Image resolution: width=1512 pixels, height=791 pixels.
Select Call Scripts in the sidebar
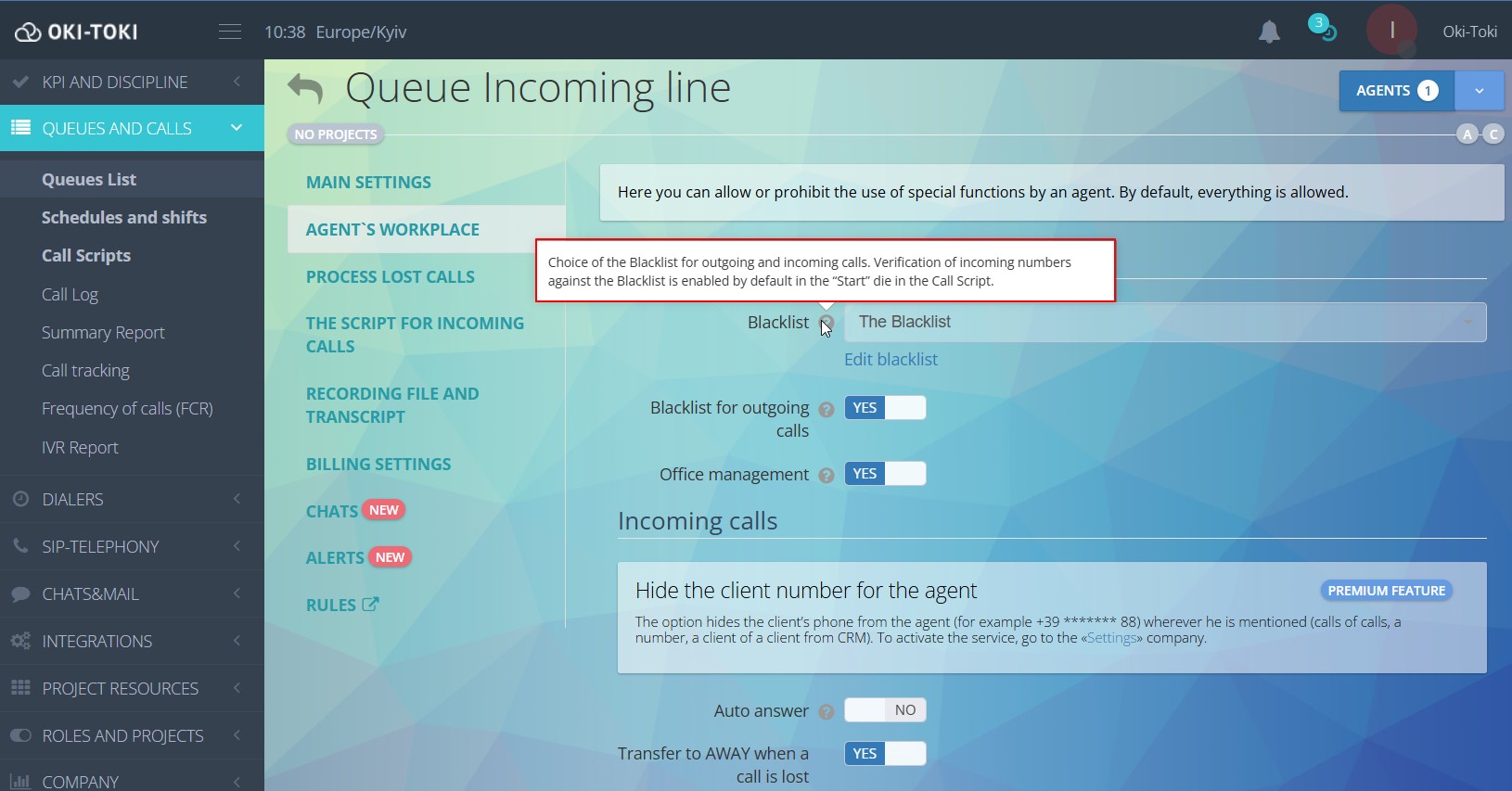[x=86, y=256]
